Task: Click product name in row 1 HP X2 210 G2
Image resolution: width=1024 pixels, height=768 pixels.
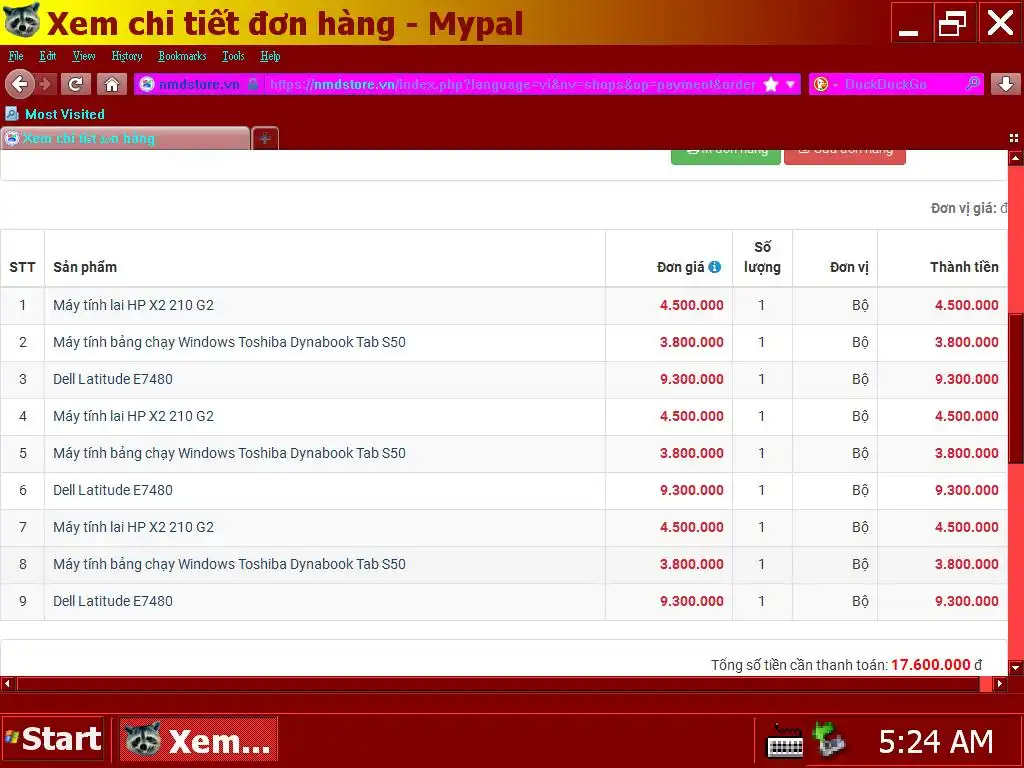Action: point(133,305)
